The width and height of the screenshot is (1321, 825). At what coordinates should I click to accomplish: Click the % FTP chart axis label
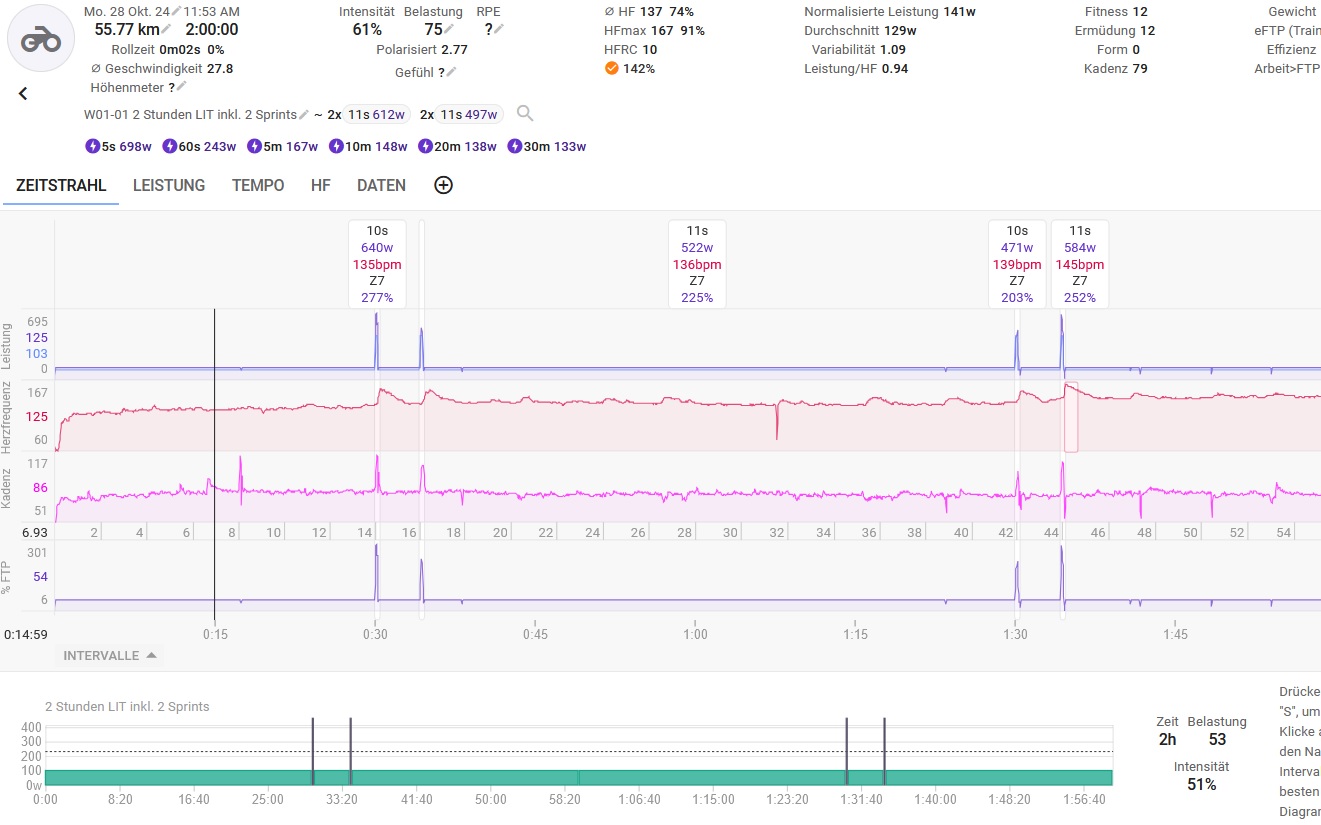coord(8,577)
